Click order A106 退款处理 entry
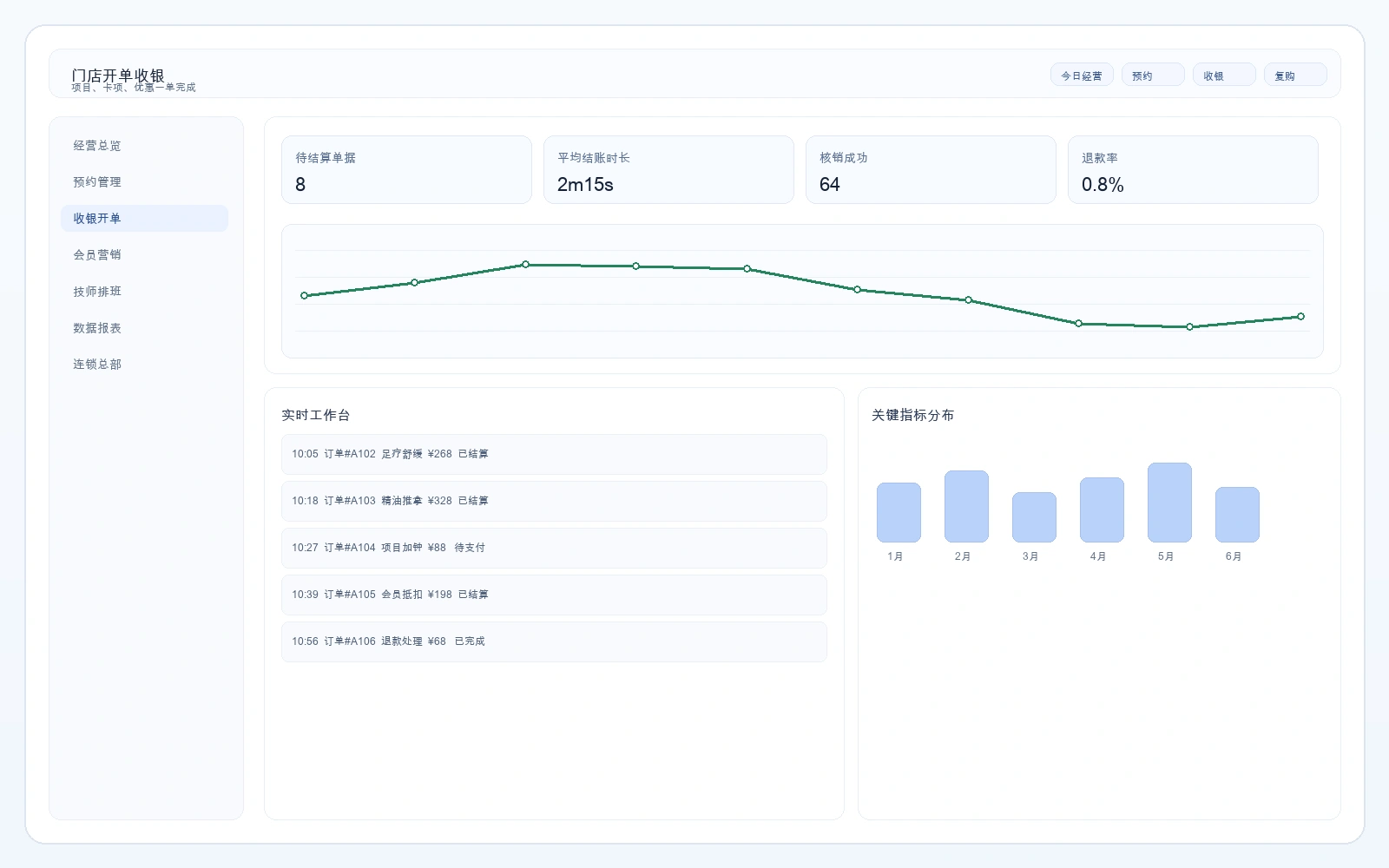Viewport: 1389px width, 868px height. [554, 641]
